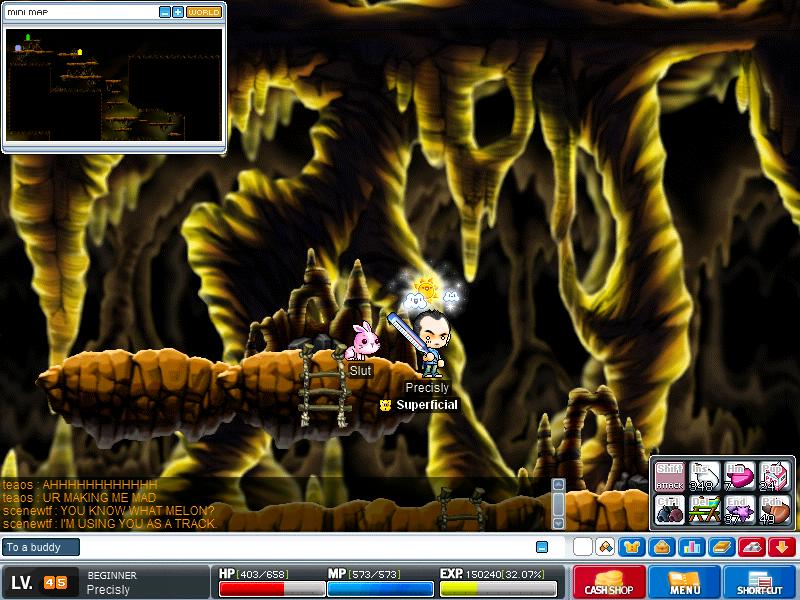Image resolution: width=800 pixels, height=600 pixels.
Task: Click chat line 'teaos : AHHHHHHHHHHHHH'
Action: click(x=80, y=485)
